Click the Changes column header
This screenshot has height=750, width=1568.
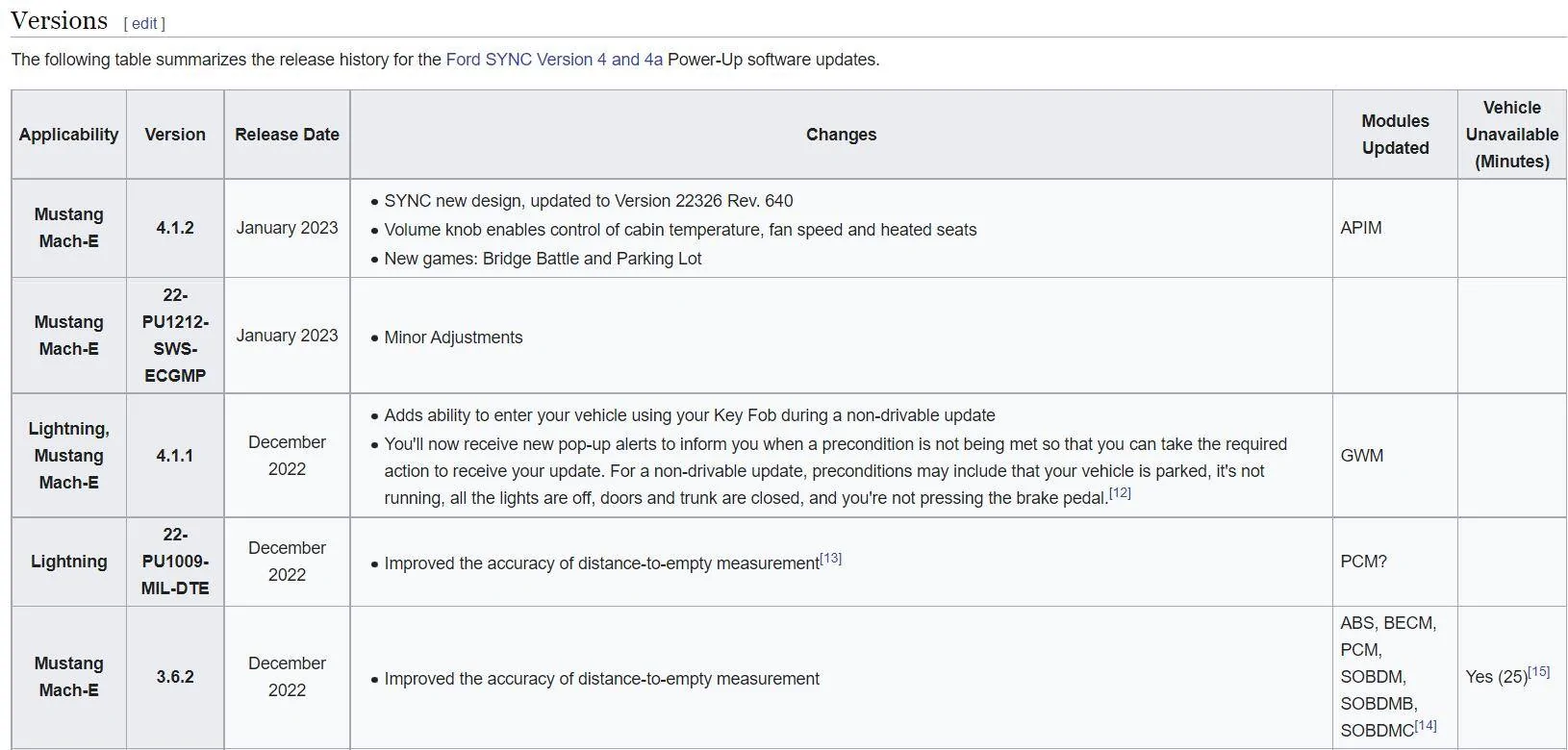click(841, 135)
